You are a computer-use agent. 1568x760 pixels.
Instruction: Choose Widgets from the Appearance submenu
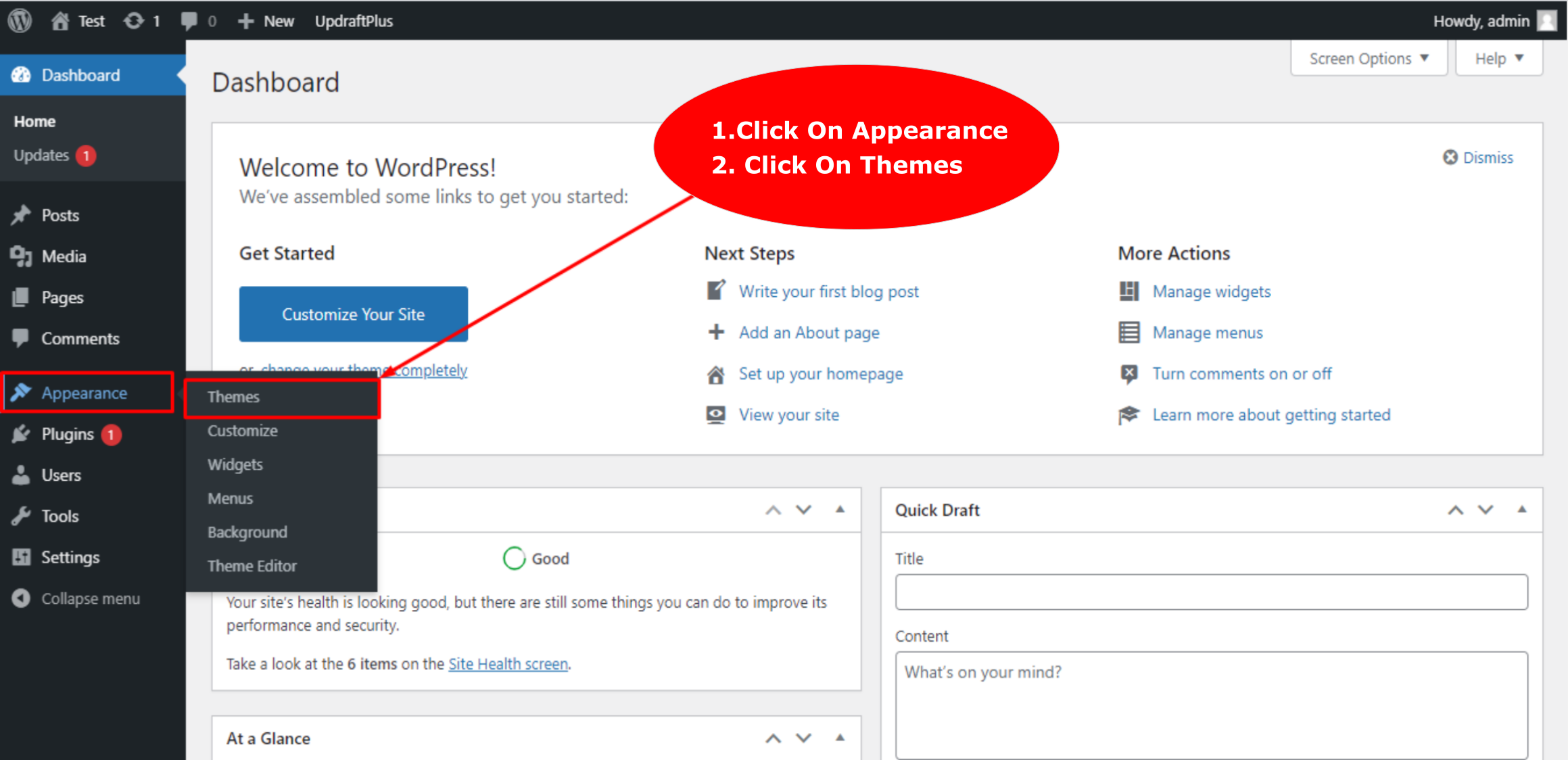tap(235, 465)
